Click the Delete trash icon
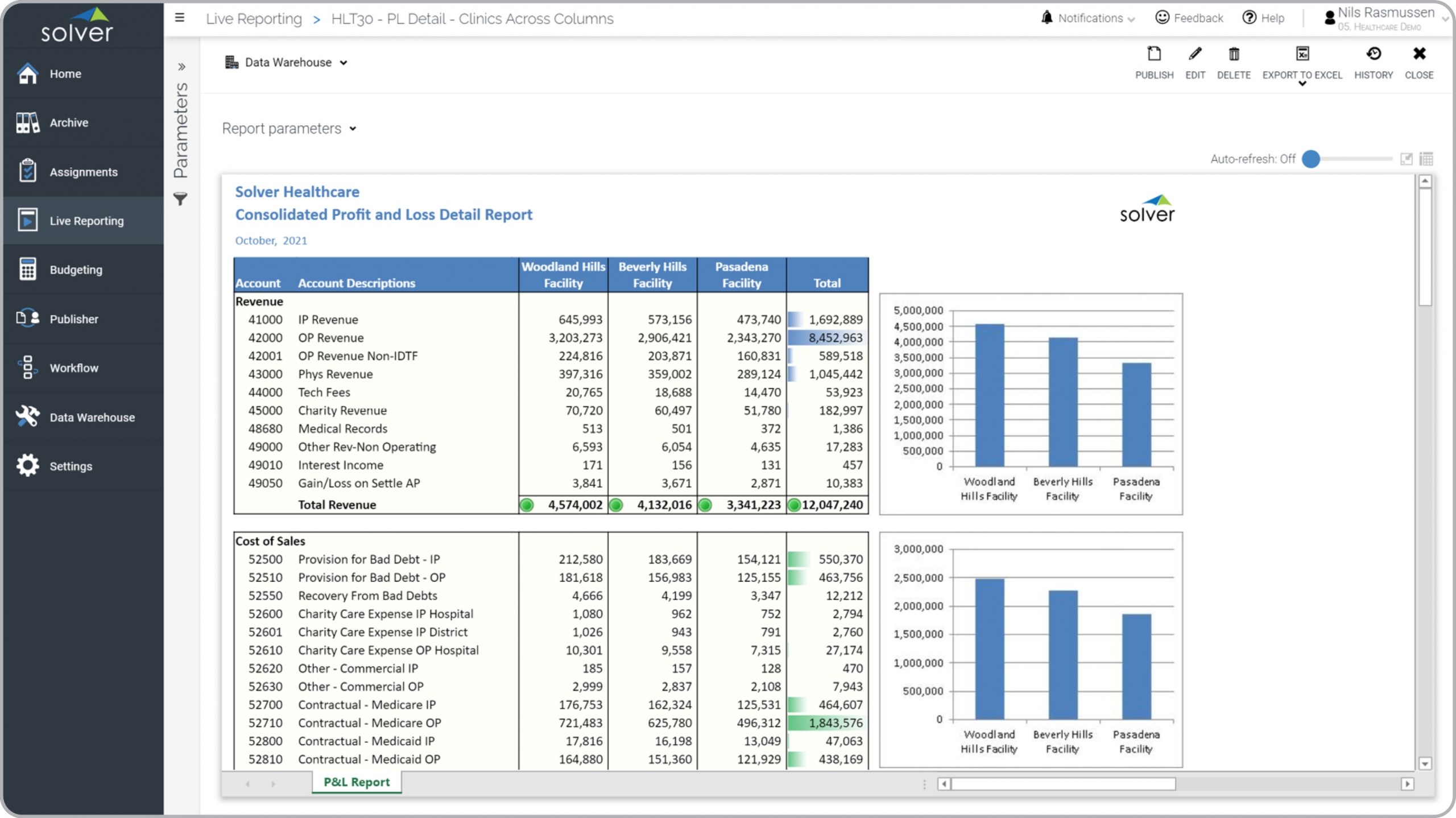This screenshot has height=818, width=1456. tap(1233, 55)
